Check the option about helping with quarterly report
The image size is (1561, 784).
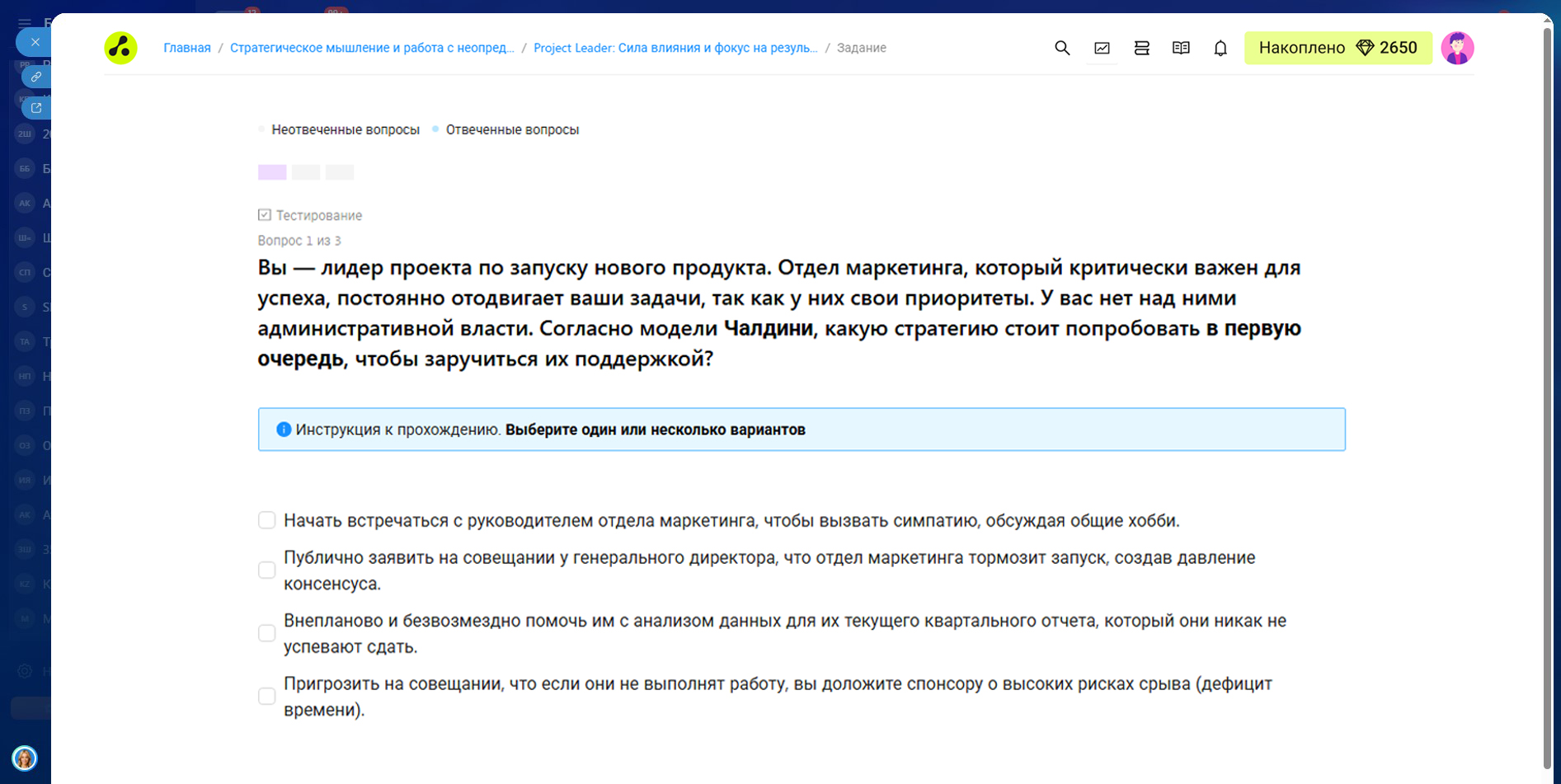click(266, 633)
